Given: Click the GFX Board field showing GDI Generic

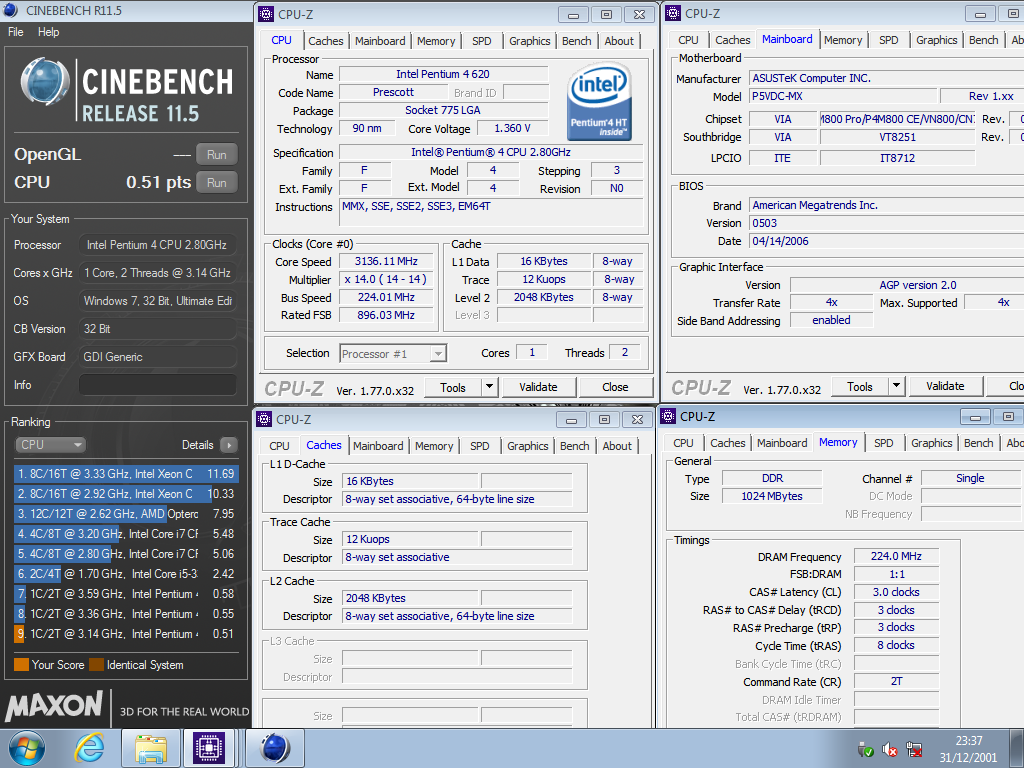Looking at the screenshot, I should pos(157,357).
